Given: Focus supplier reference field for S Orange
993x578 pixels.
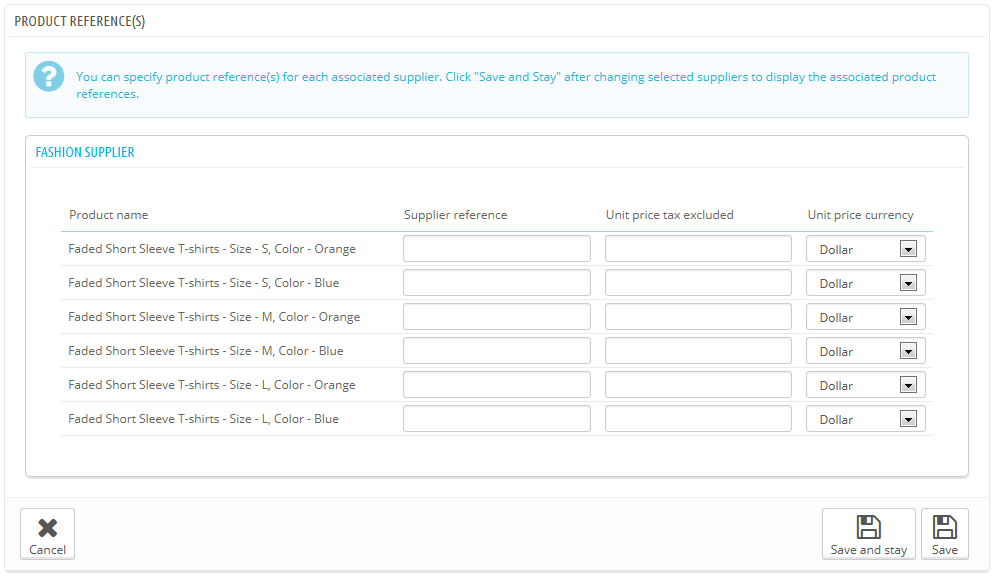Looking at the screenshot, I should [x=496, y=249].
